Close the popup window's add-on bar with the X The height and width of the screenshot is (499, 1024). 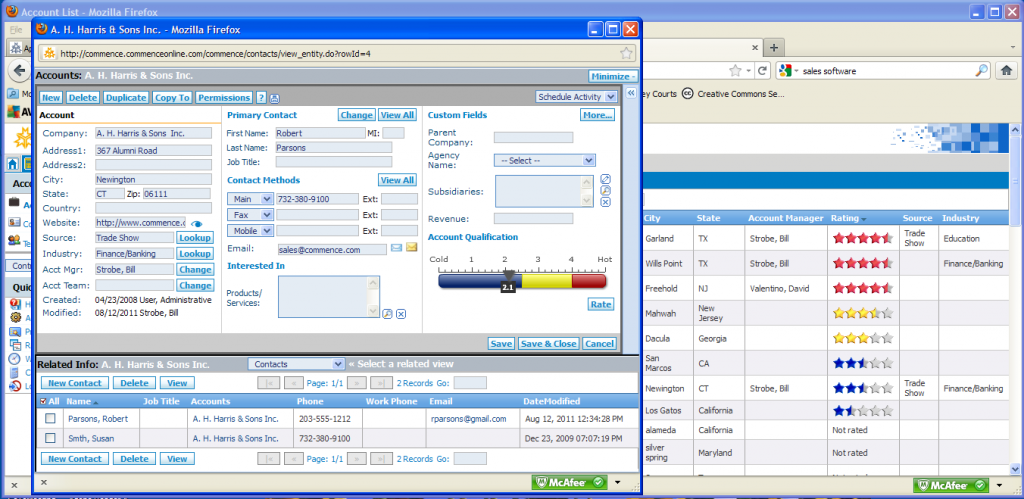43,483
